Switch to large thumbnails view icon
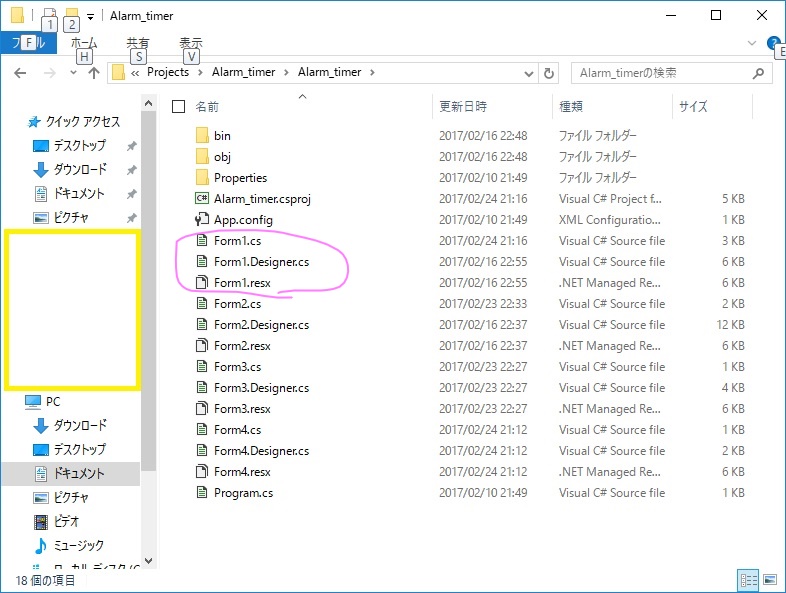This screenshot has height=593, width=786. click(x=769, y=580)
